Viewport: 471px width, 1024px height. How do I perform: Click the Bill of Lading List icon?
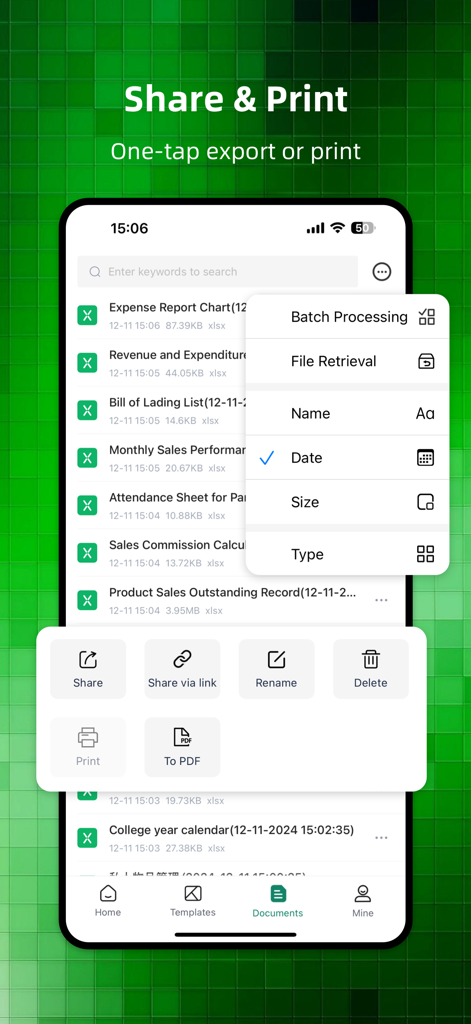pos(87,410)
